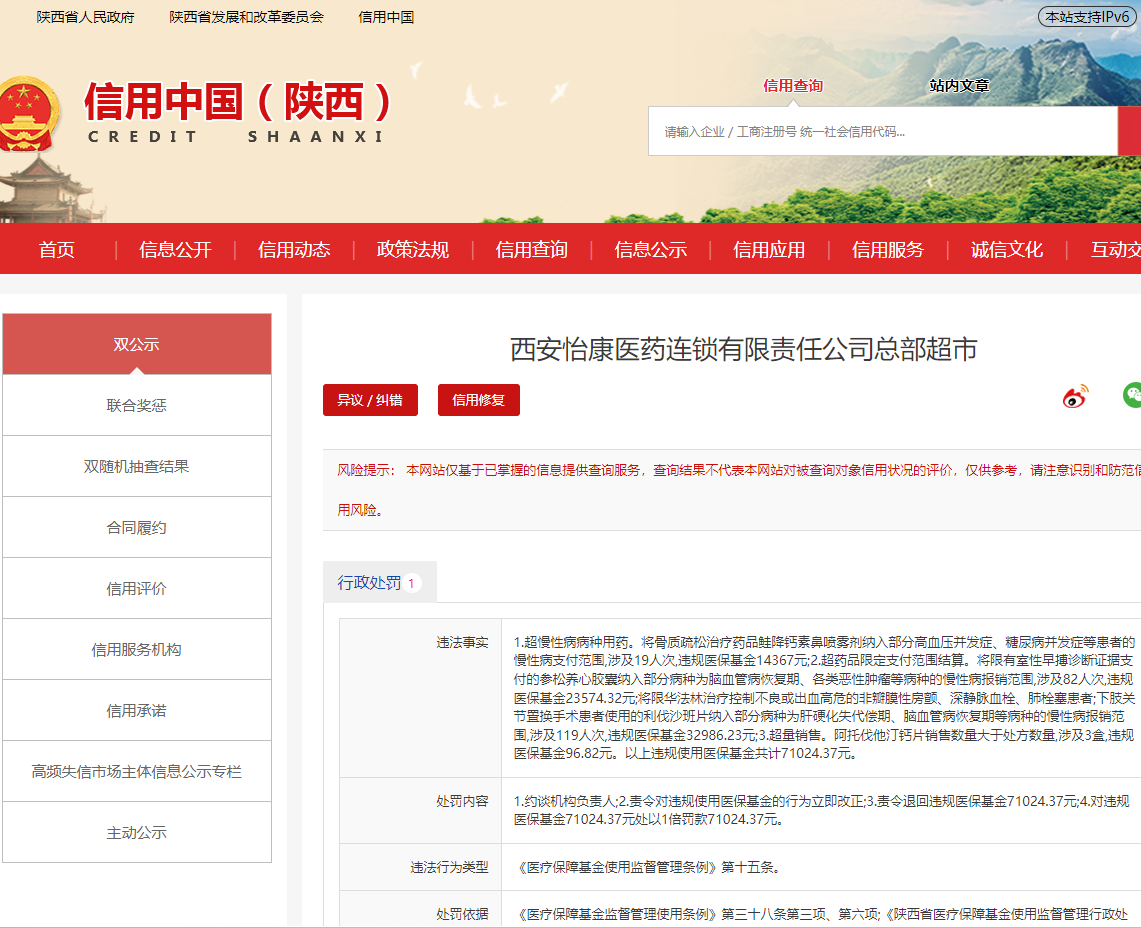Click the national emblem logo

(x=28, y=114)
